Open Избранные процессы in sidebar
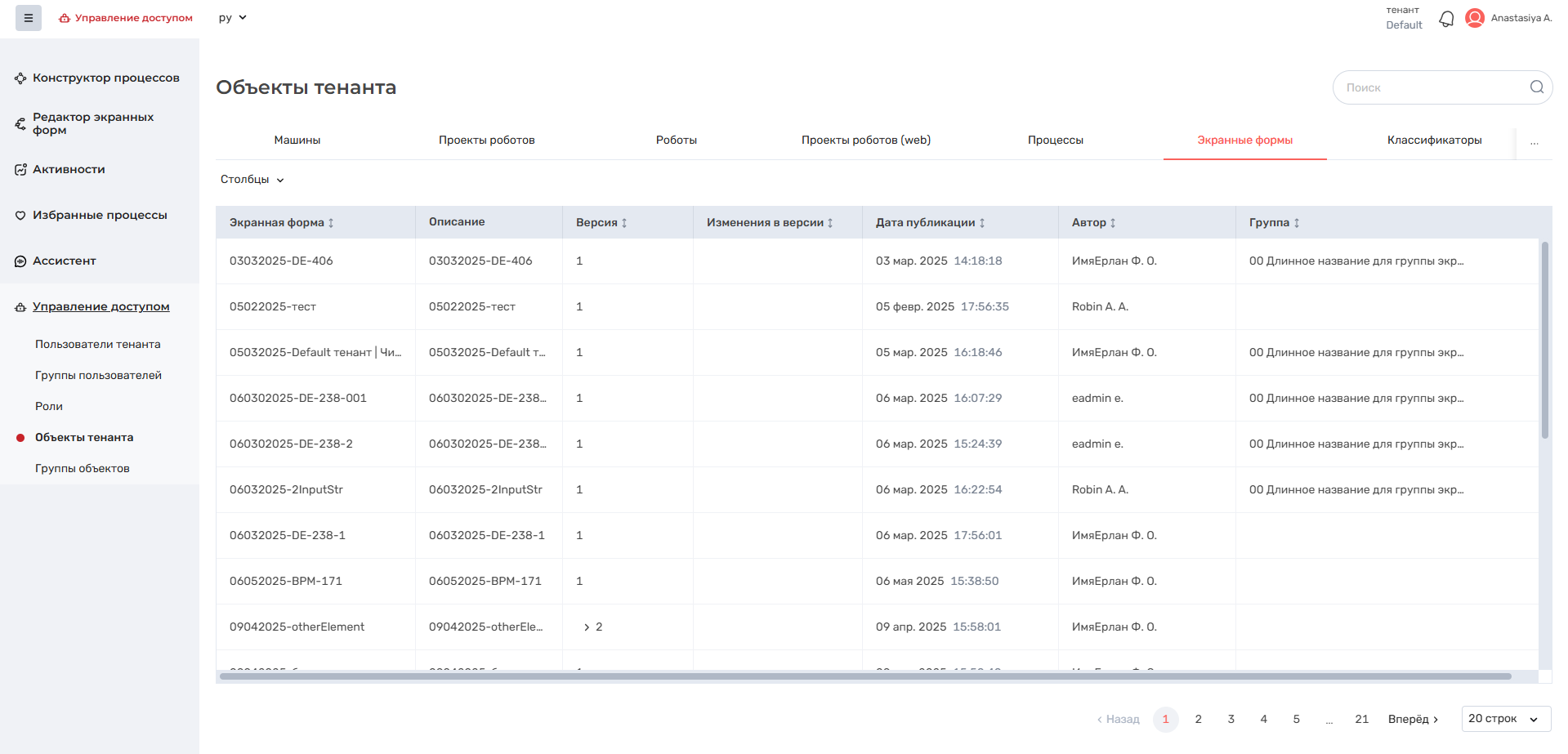 click(100, 216)
